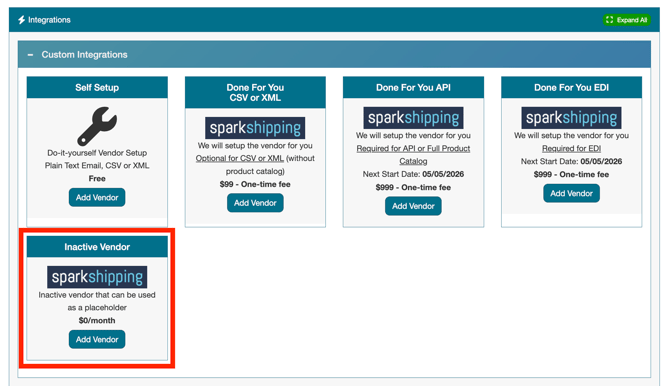Click the Inactive Vendor card header
670x386 pixels.
point(97,247)
